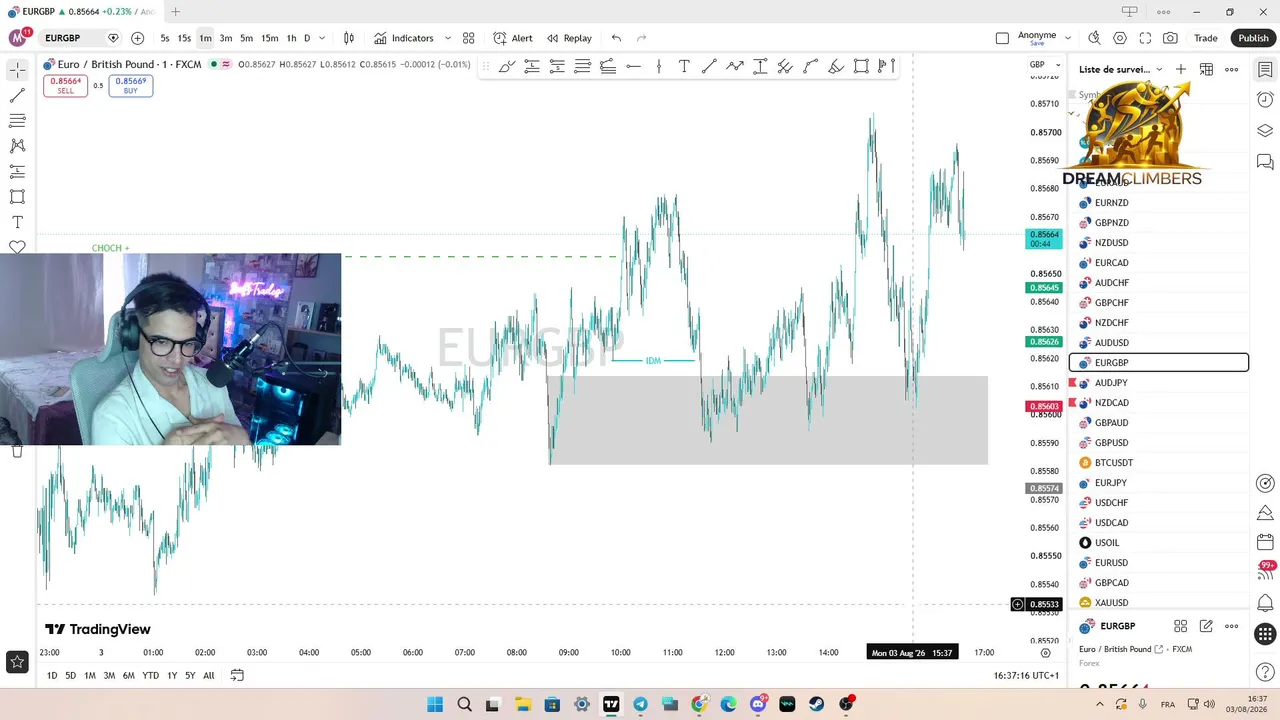Select the rectangle tool in favorites toolbar
Image resolution: width=1280 pixels, height=720 pixels.
[x=861, y=66]
